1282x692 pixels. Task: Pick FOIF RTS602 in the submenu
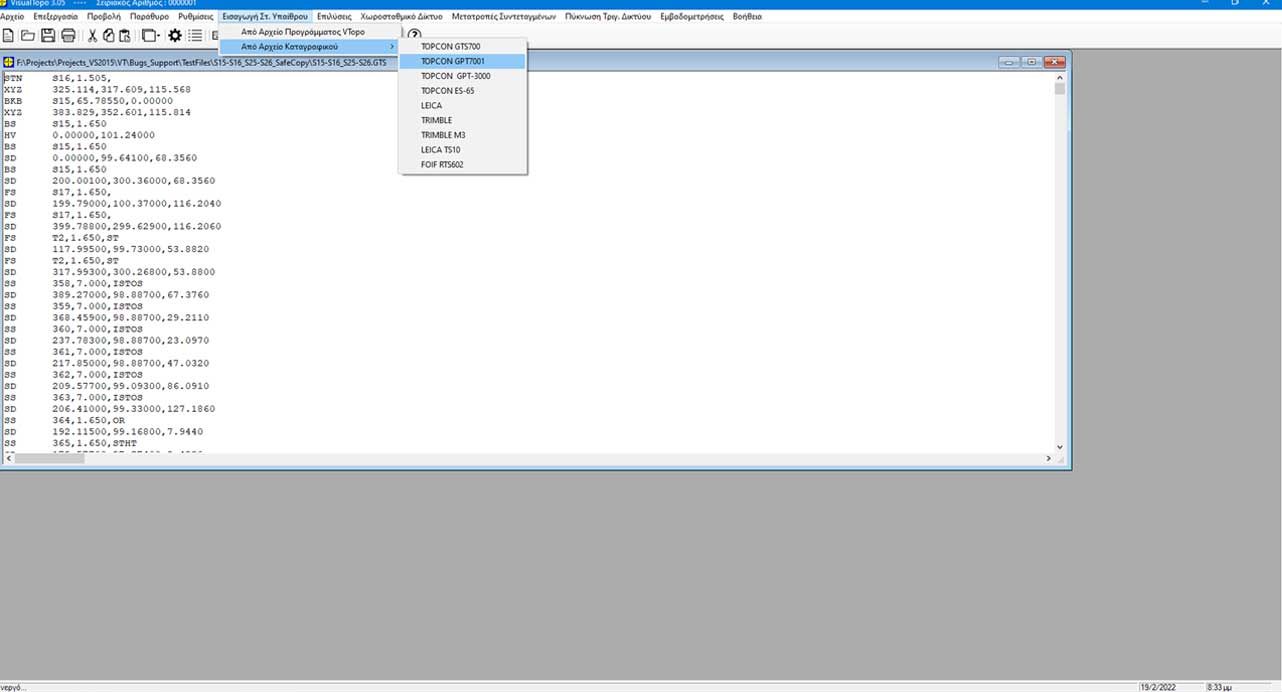(x=442, y=165)
